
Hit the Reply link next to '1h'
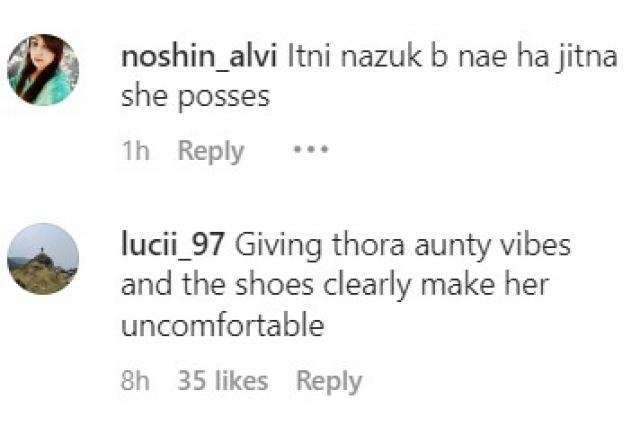pos(210,151)
